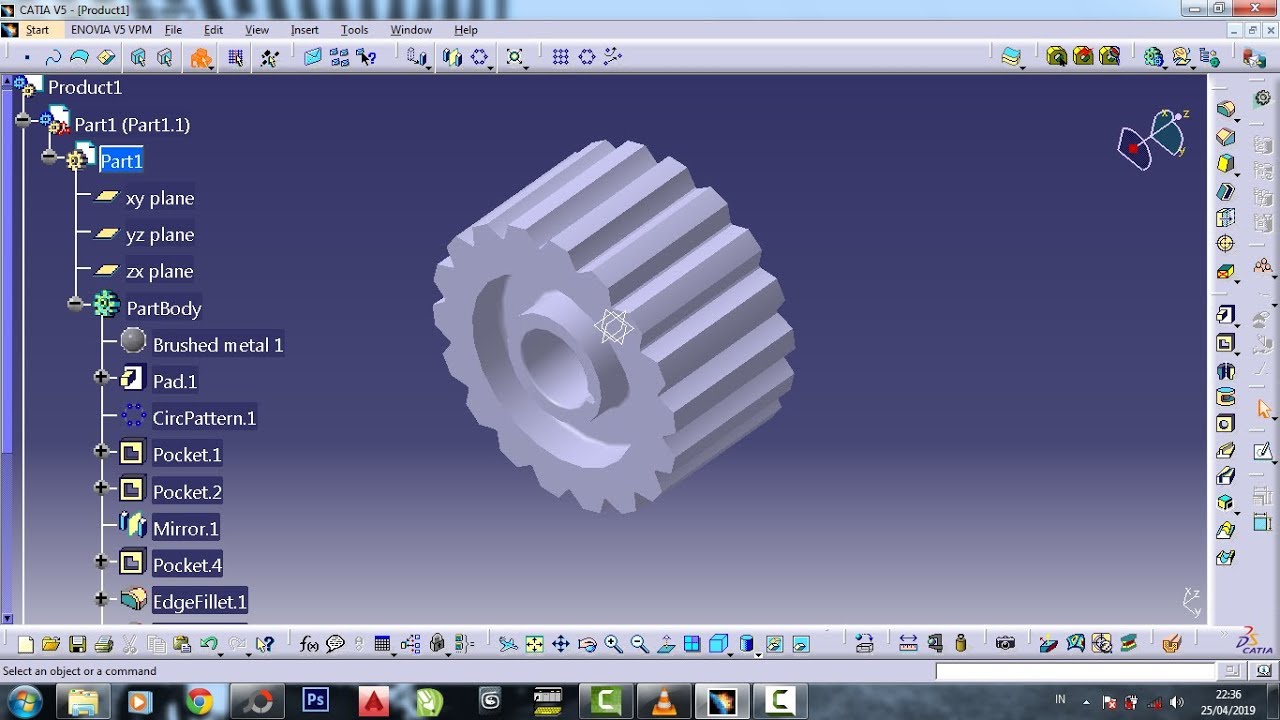Select Mirror.1 in the tree
This screenshot has width=1280, height=720.
pyautogui.click(x=185, y=529)
